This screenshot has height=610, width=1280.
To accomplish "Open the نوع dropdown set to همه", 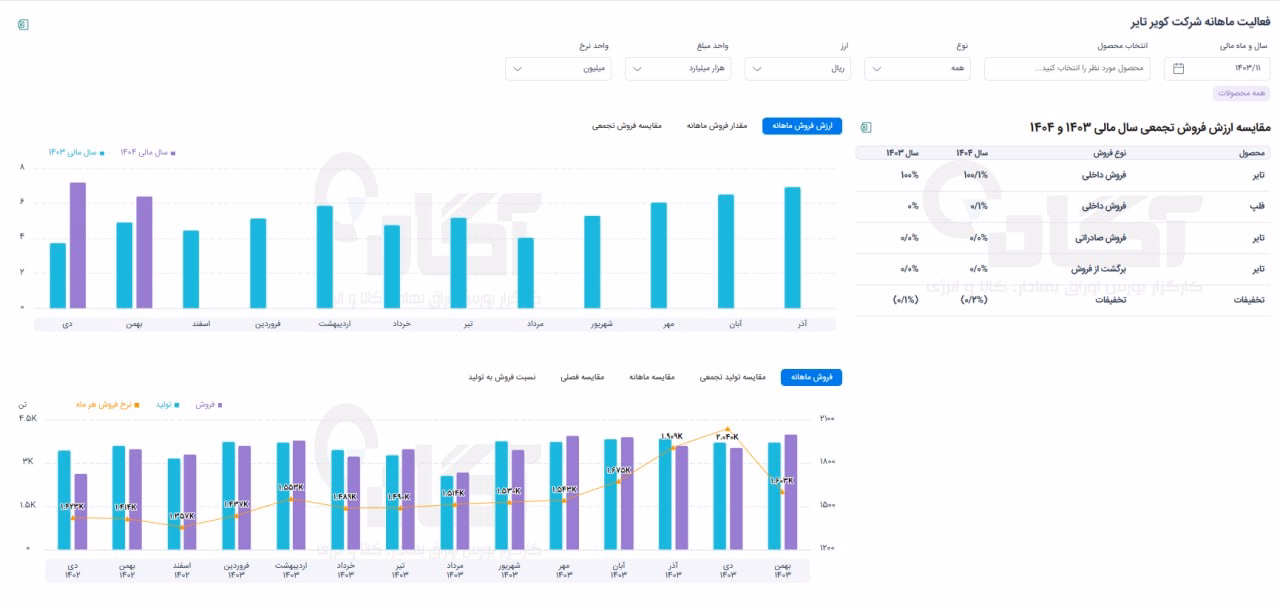I will 918,68.
